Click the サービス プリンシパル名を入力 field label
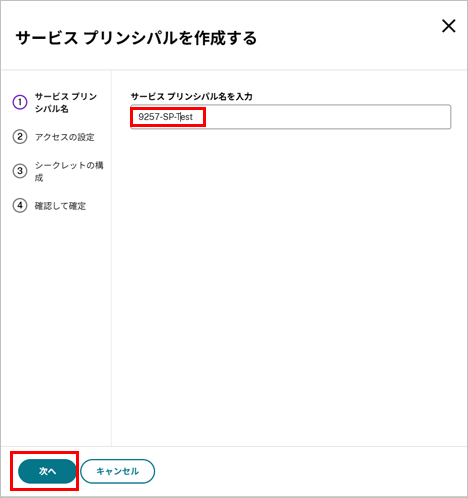468x498 pixels. tap(191, 97)
